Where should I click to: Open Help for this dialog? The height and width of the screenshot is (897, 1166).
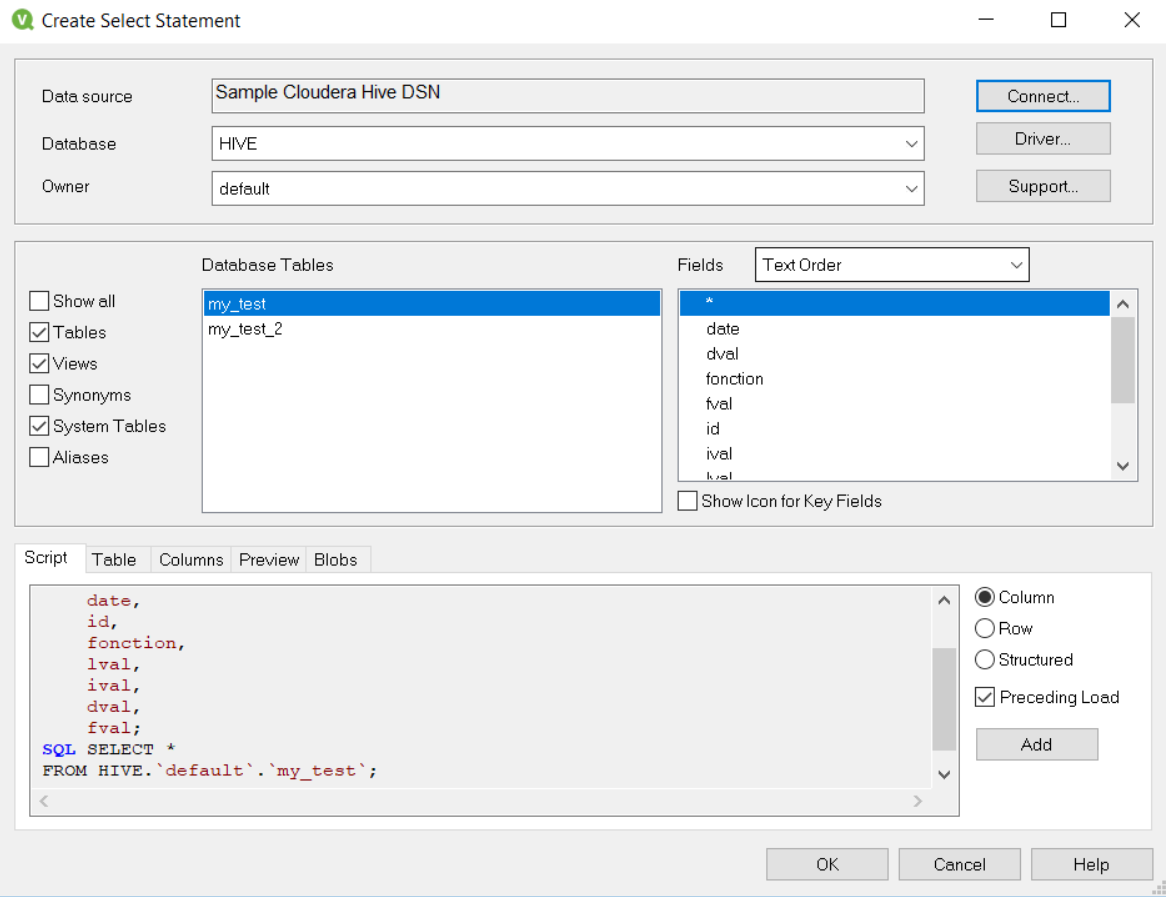[1091, 864]
